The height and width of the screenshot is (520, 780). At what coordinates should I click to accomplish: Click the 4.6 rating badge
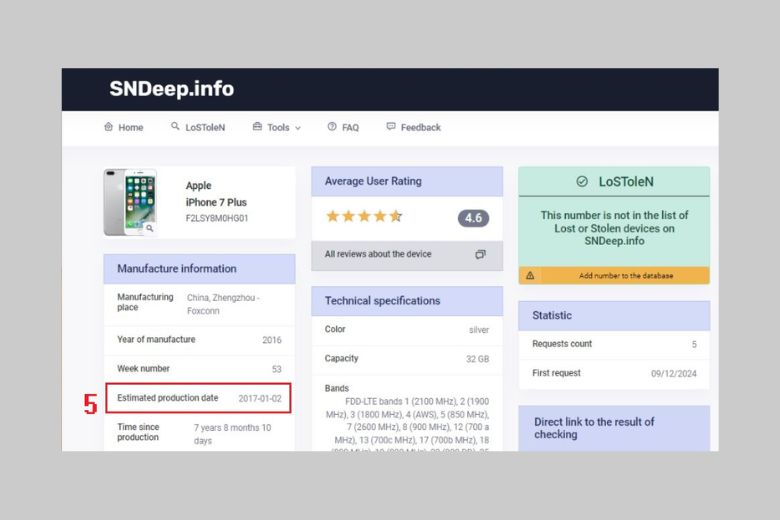[x=473, y=218]
